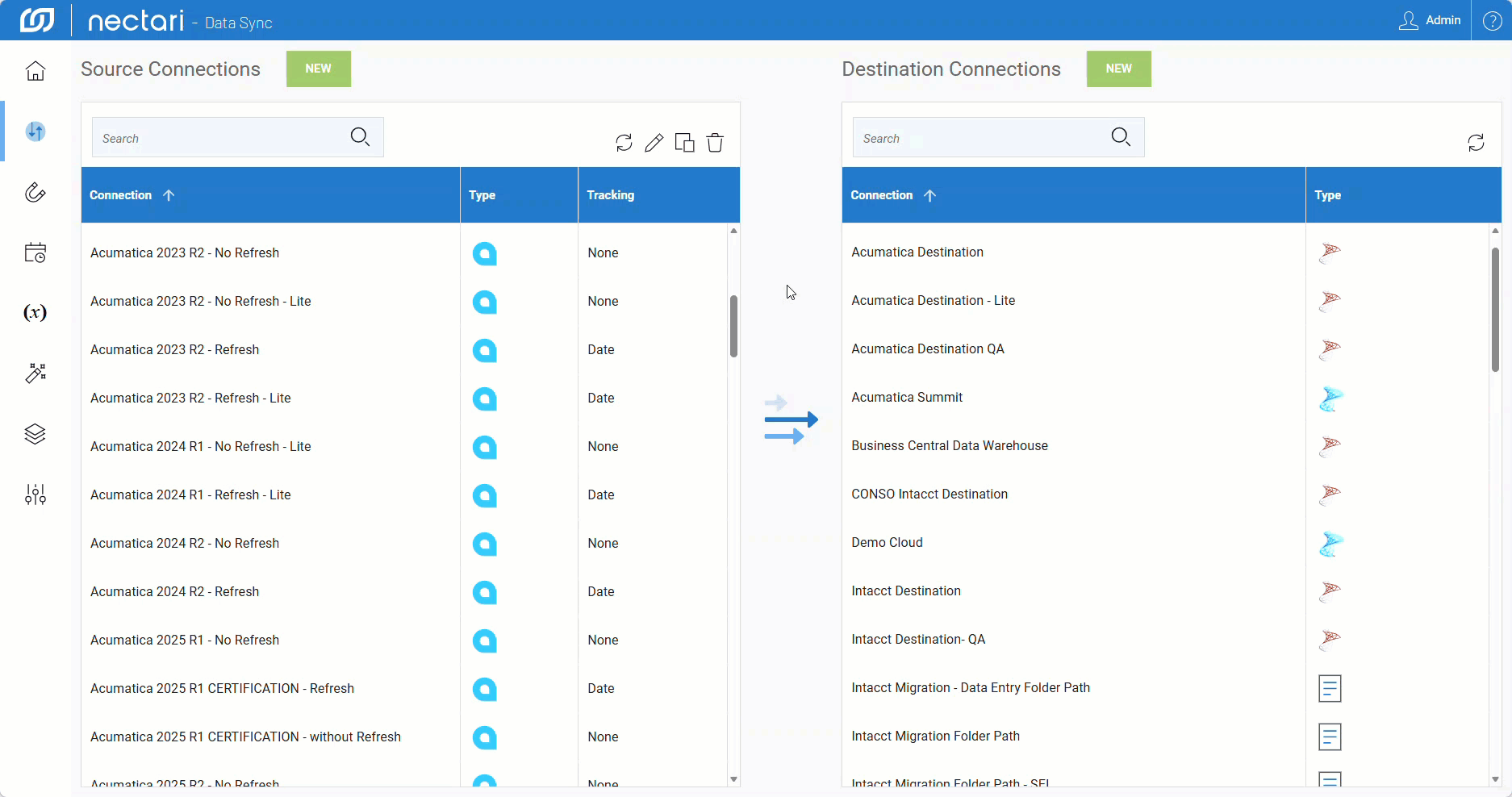
Task: Sort source table by Type column
Action: click(519, 195)
